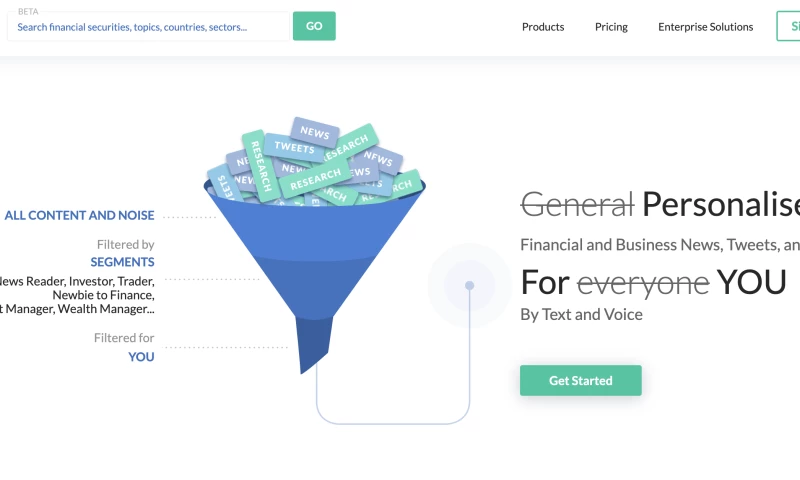Viewport: 800px width, 480px height.
Task: Click the blue YOU label under Filtered for
Action: tap(141, 356)
